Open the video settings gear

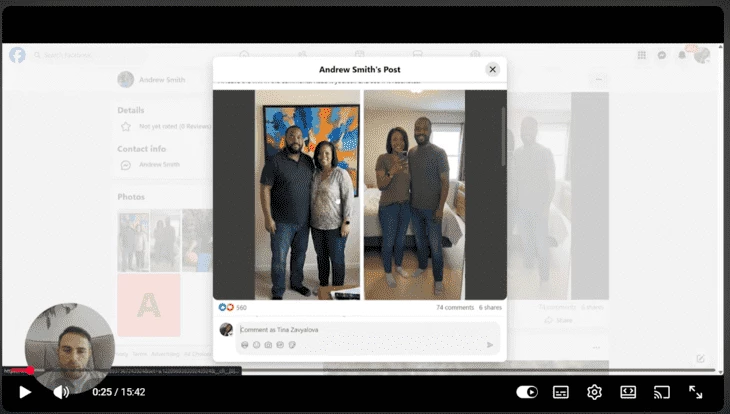(594, 392)
